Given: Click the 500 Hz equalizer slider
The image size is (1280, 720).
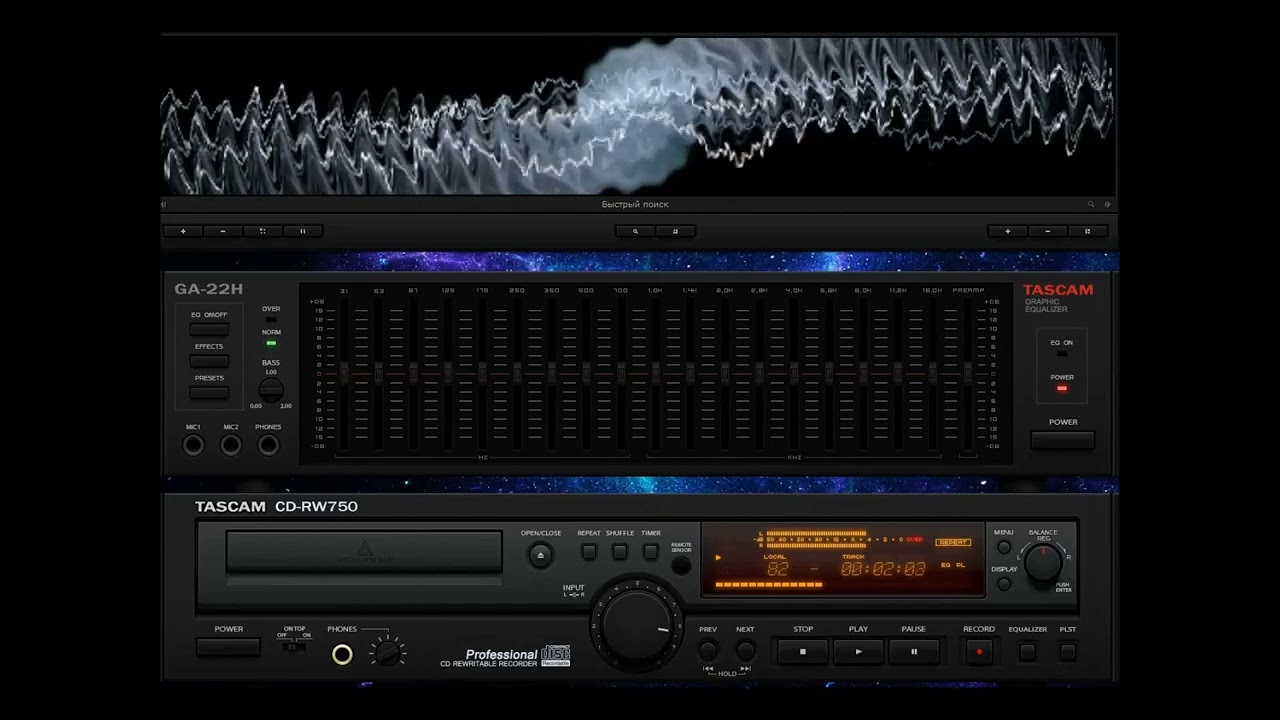Looking at the screenshot, I should click(586, 375).
